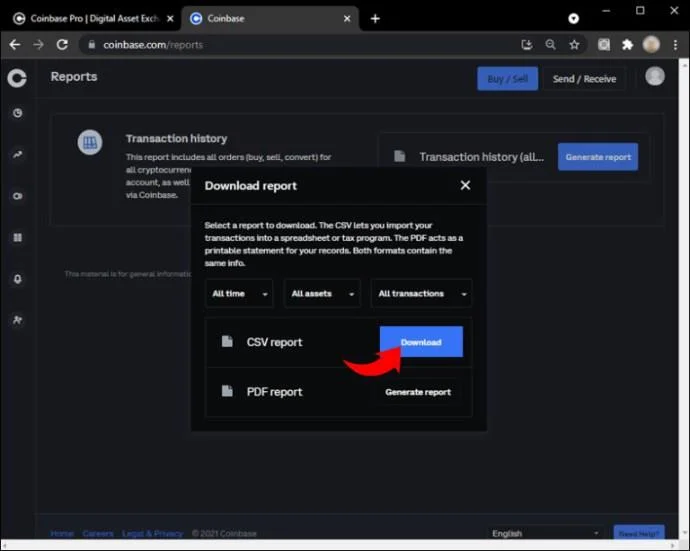The width and height of the screenshot is (690, 551).
Task: Click the screenshot extension icon in toolbar
Action: (604, 44)
